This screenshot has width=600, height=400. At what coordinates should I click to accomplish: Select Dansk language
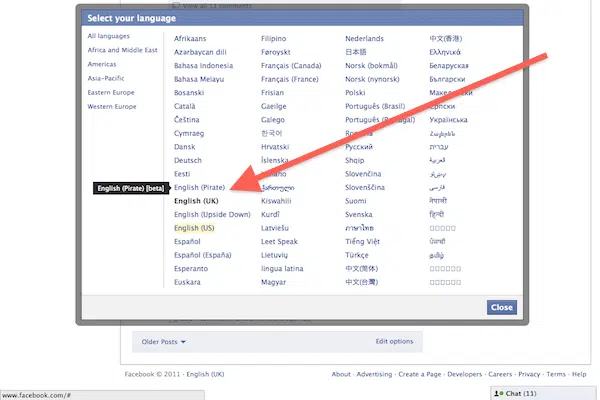184,147
